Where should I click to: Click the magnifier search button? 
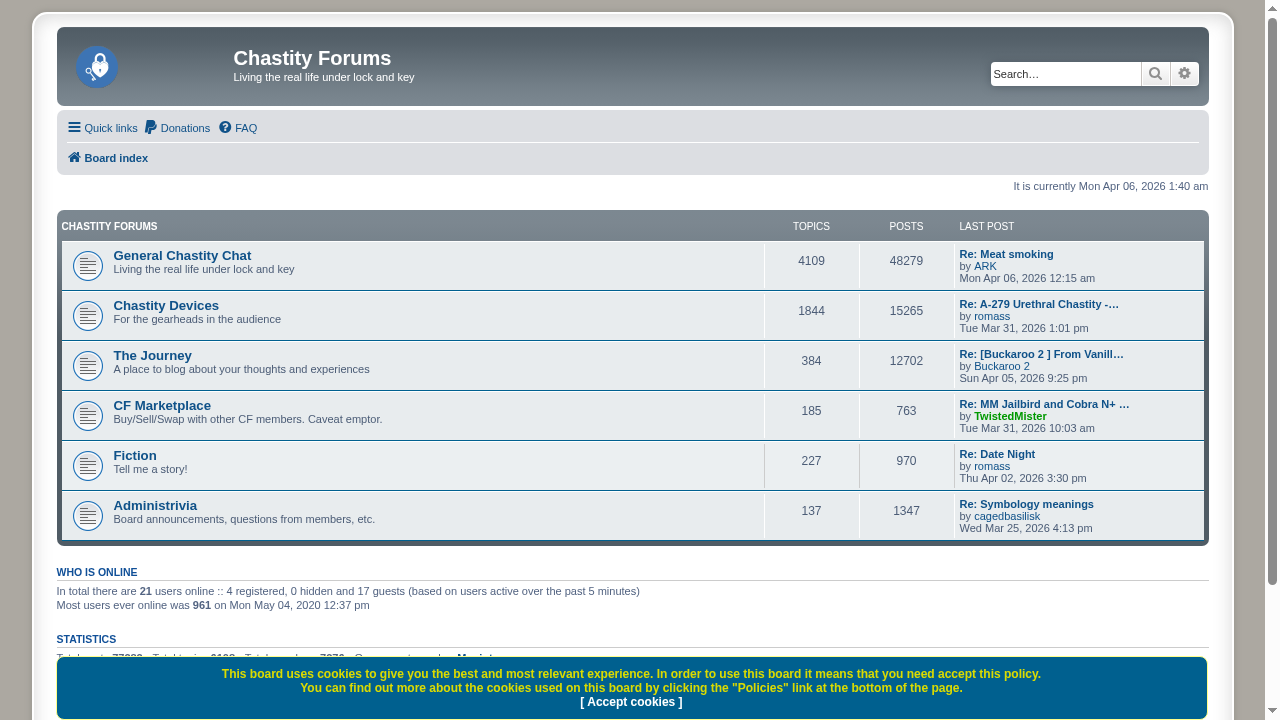pos(1155,74)
